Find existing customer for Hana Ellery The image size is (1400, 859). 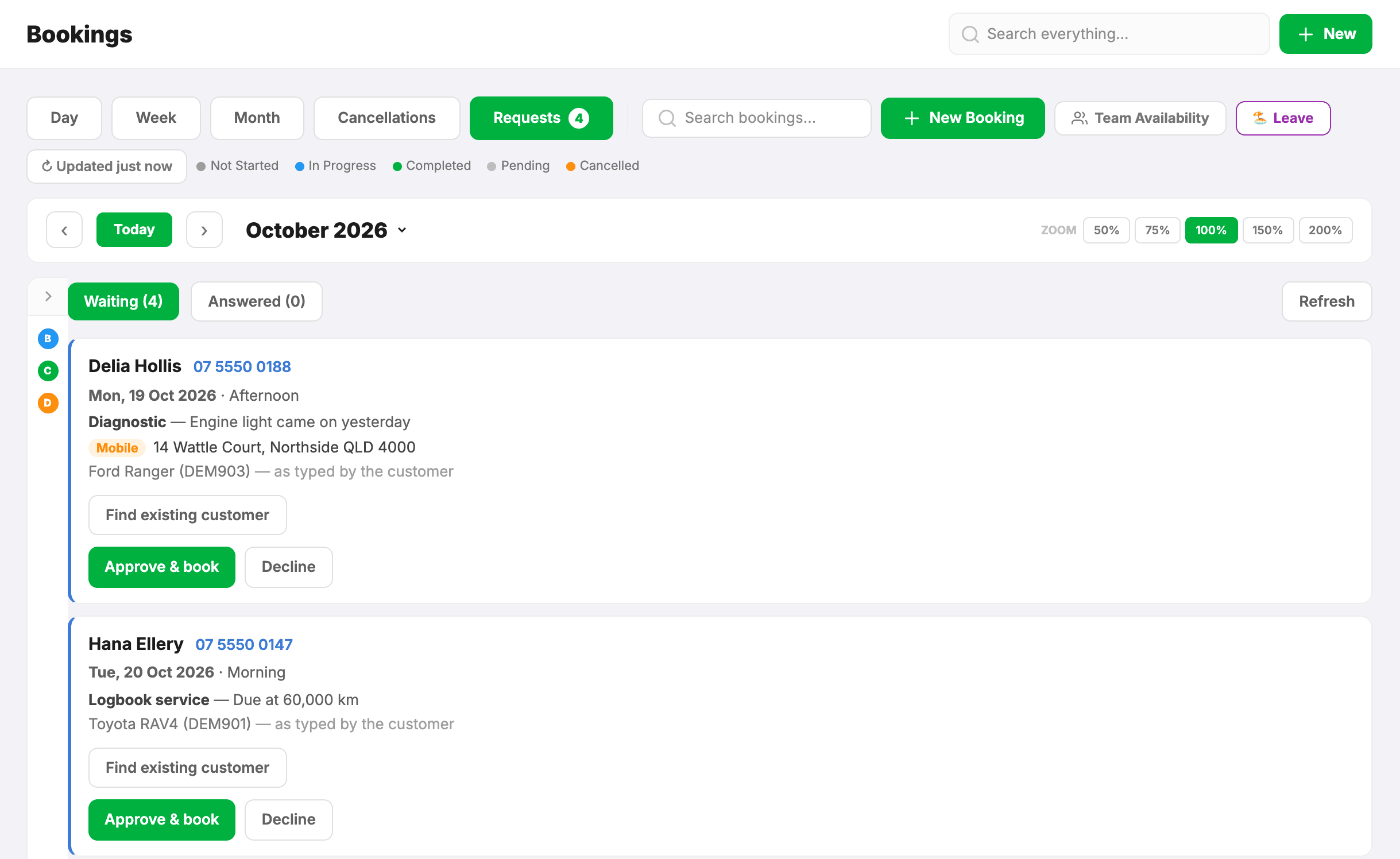click(188, 768)
